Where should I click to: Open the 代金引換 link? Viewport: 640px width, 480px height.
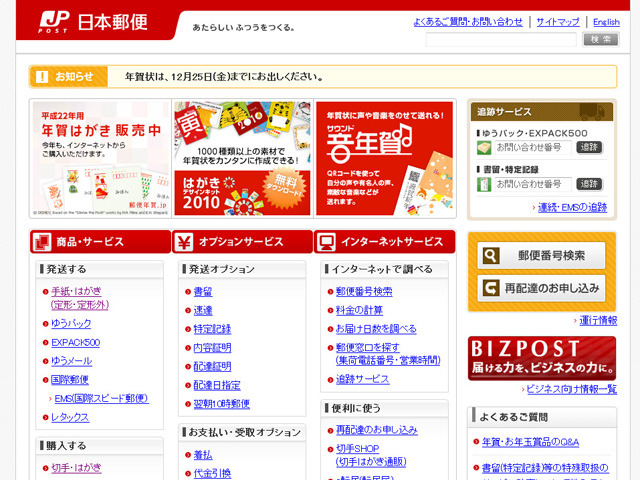[212, 474]
